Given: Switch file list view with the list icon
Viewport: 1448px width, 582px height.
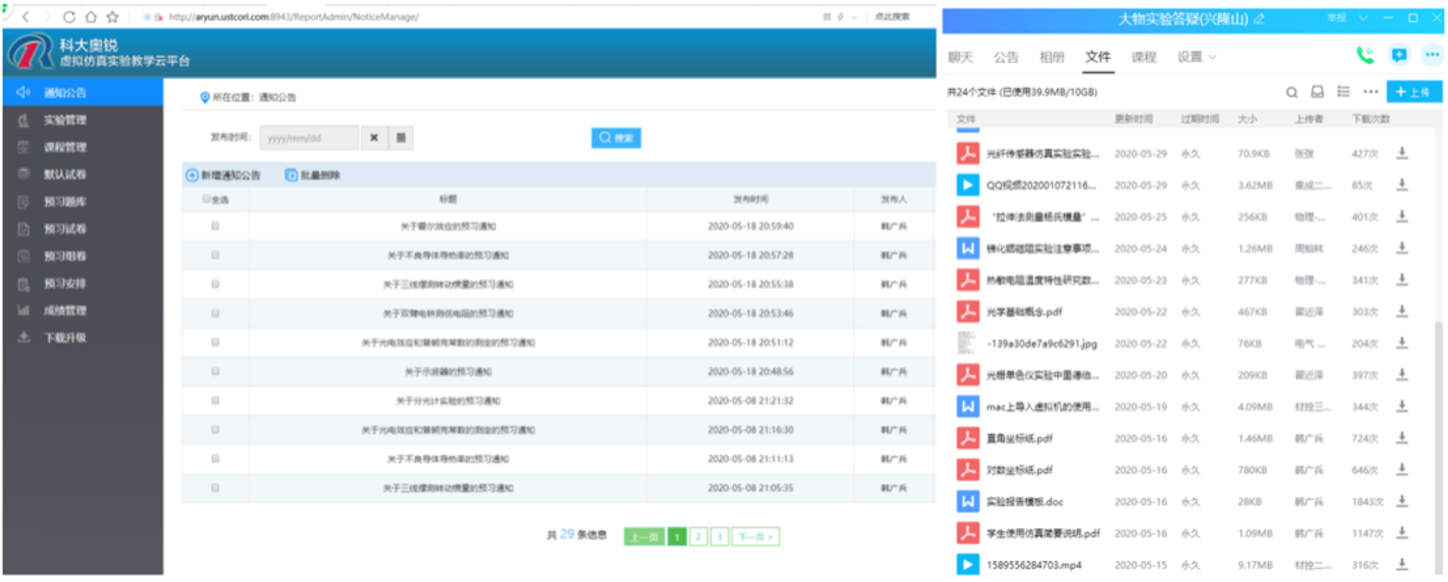Looking at the screenshot, I should point(1343,92).
